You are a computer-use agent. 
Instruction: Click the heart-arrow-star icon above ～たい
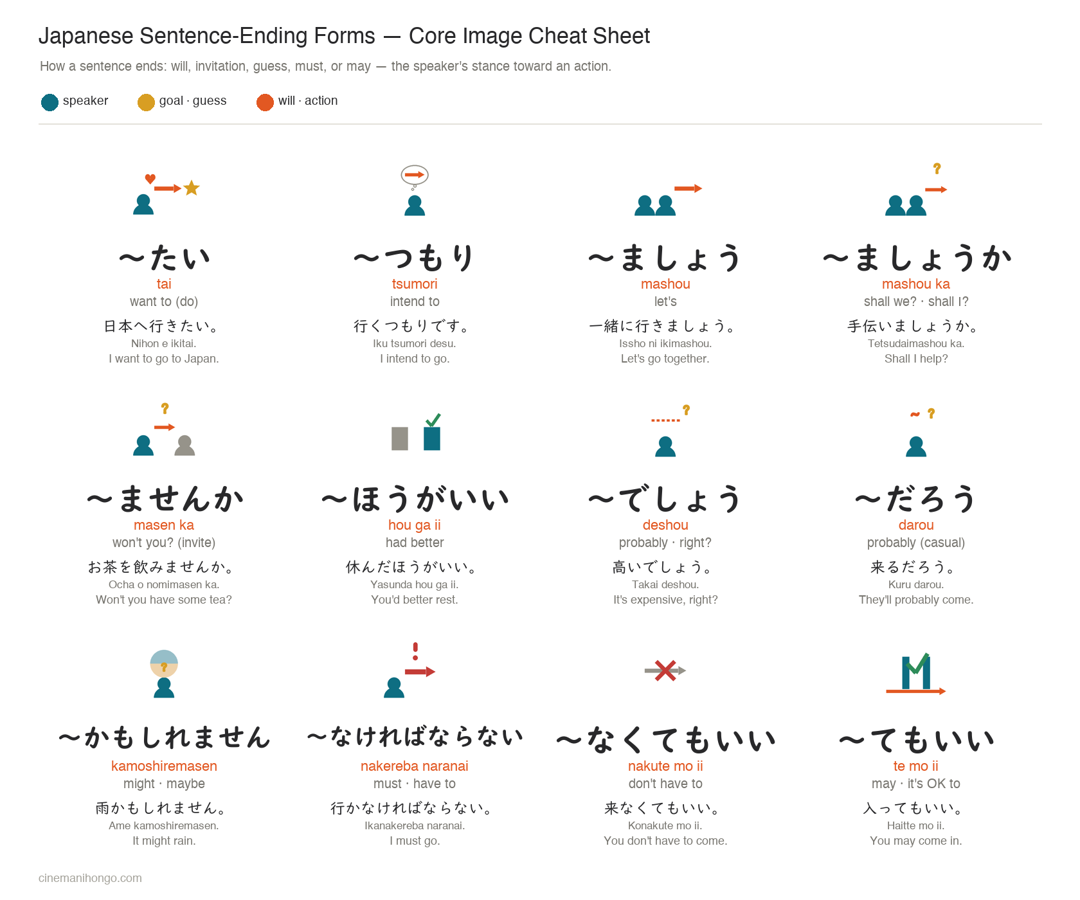pyautogui.click(x=166, y=193)
